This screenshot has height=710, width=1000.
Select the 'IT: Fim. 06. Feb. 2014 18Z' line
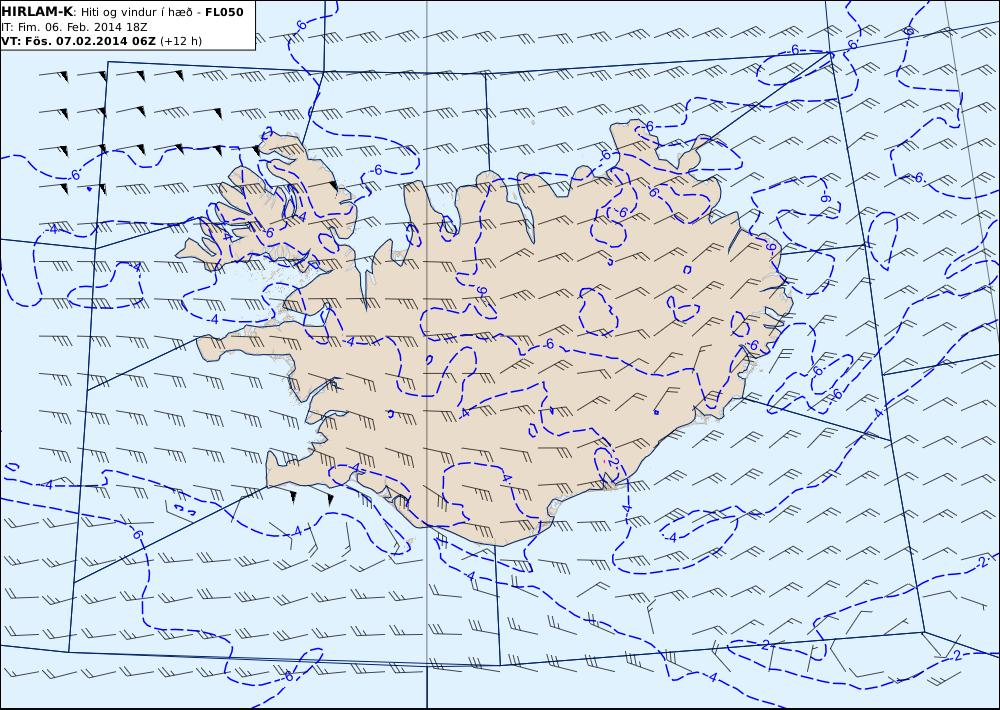coord(75,27)
